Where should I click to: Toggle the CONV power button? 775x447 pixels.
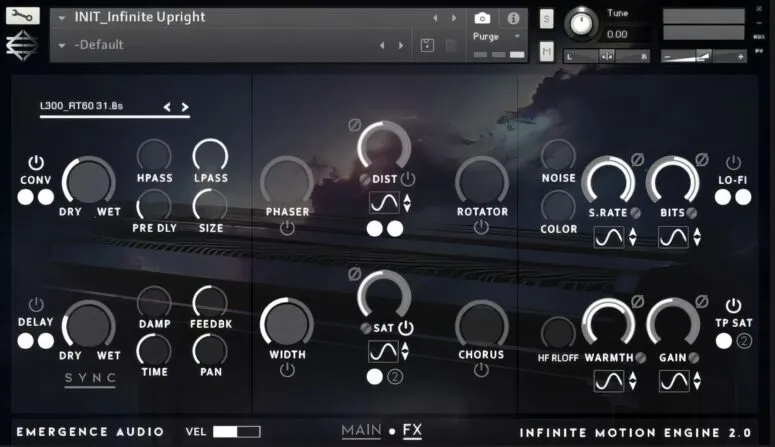[x=36, y=162]
